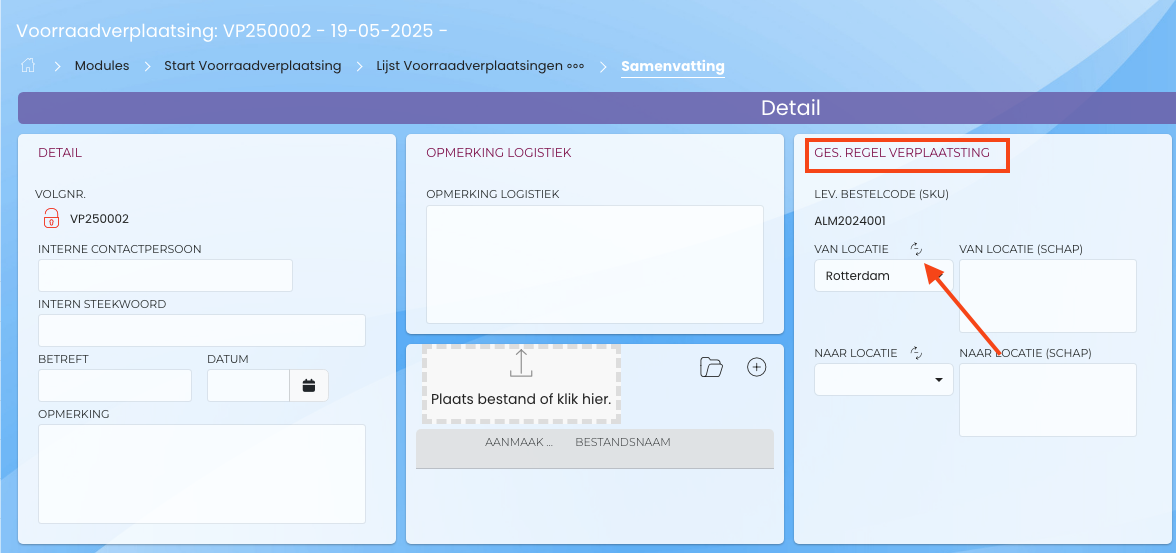Open Start Voorraadverplaatsing breadcrumb
This screenshot has height=553, width=1176.
[x=253, y=66]
